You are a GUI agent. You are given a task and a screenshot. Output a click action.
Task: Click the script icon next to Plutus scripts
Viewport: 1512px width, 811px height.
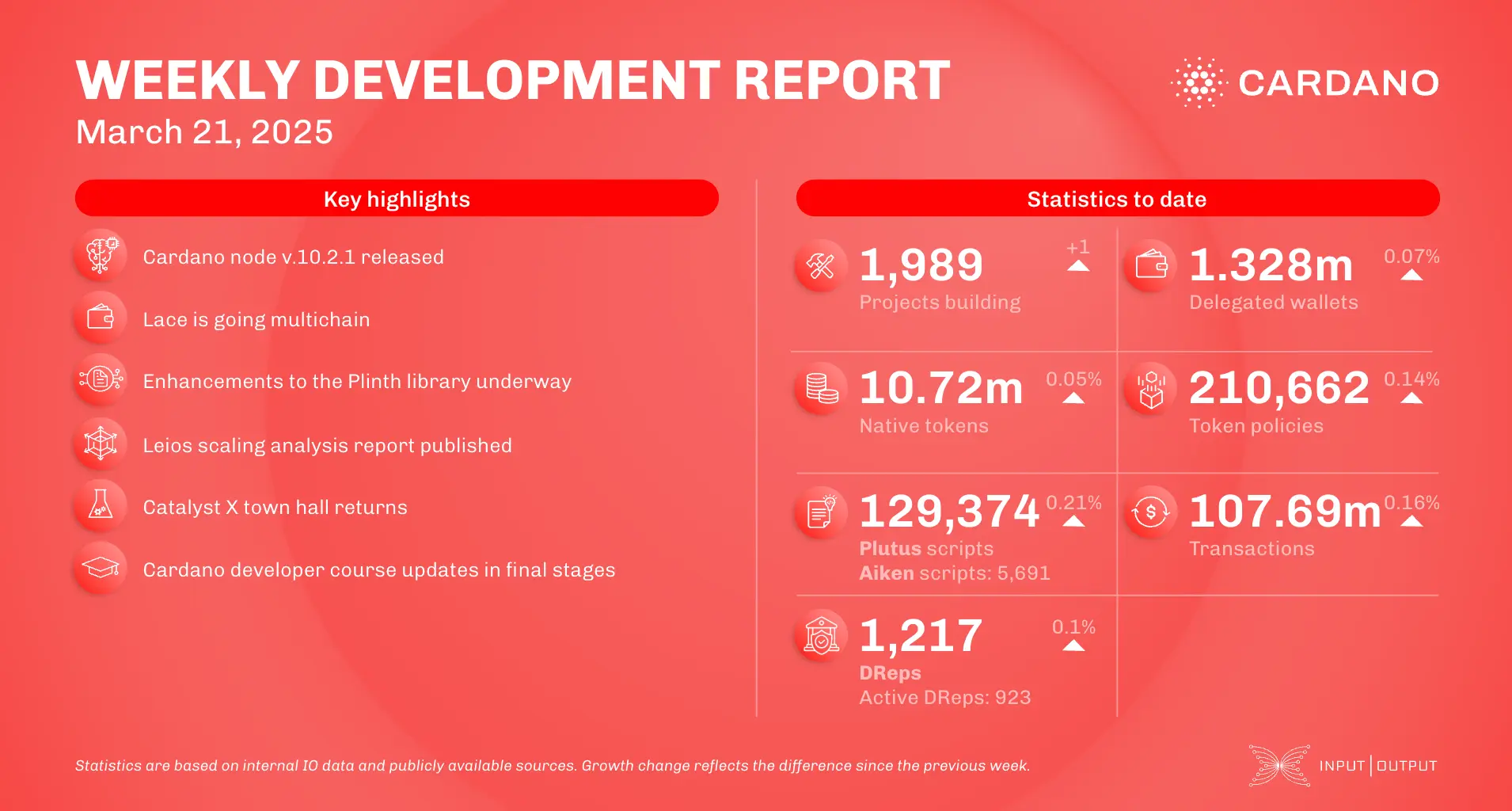(821, 512)
